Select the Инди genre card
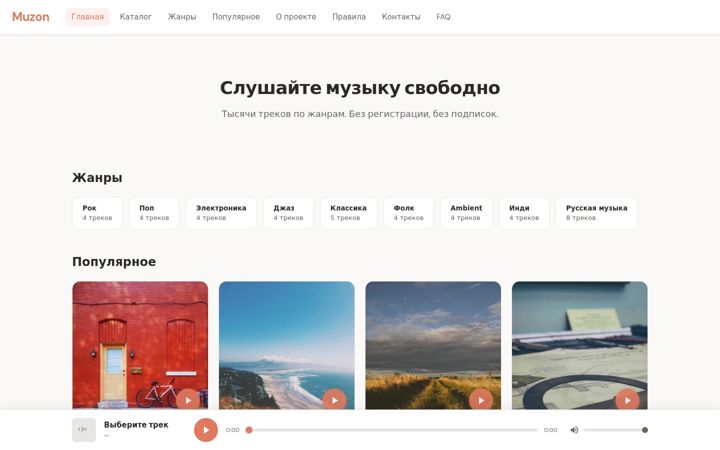 tap(524, 213)
